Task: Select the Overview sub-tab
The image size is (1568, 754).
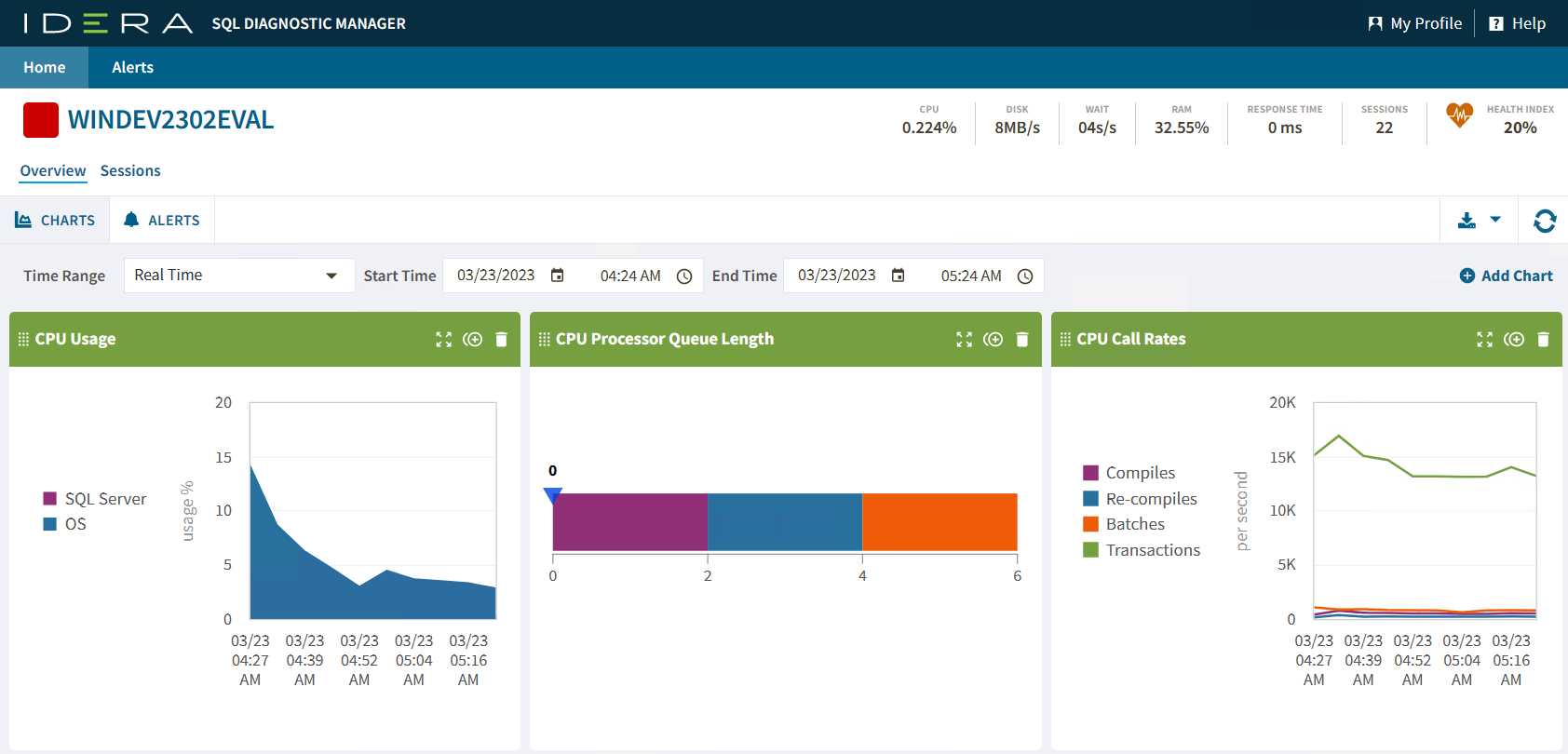Action: coord(53,171)
